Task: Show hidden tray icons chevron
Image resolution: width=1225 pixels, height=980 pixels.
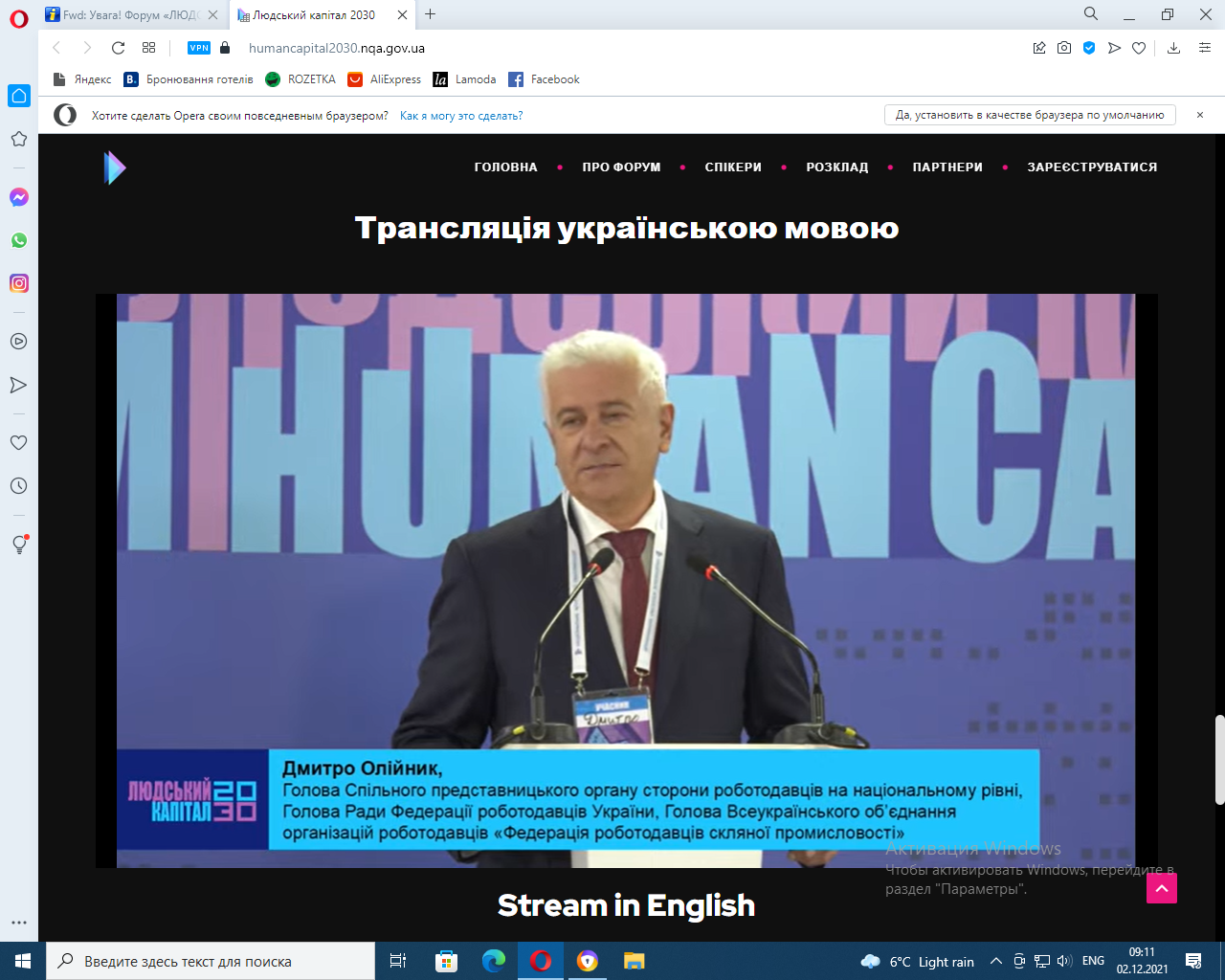Action: (x=996, y=961)
